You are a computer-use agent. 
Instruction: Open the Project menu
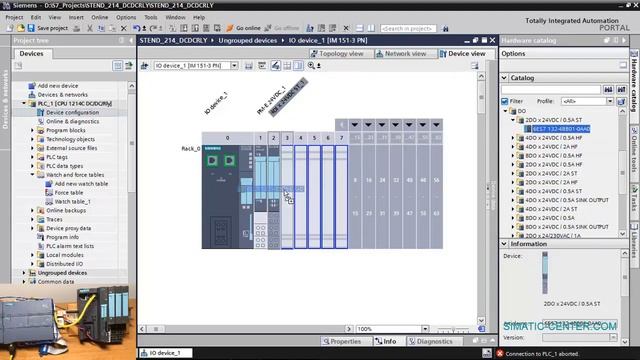pyautogui.click(x=14, y=17)
